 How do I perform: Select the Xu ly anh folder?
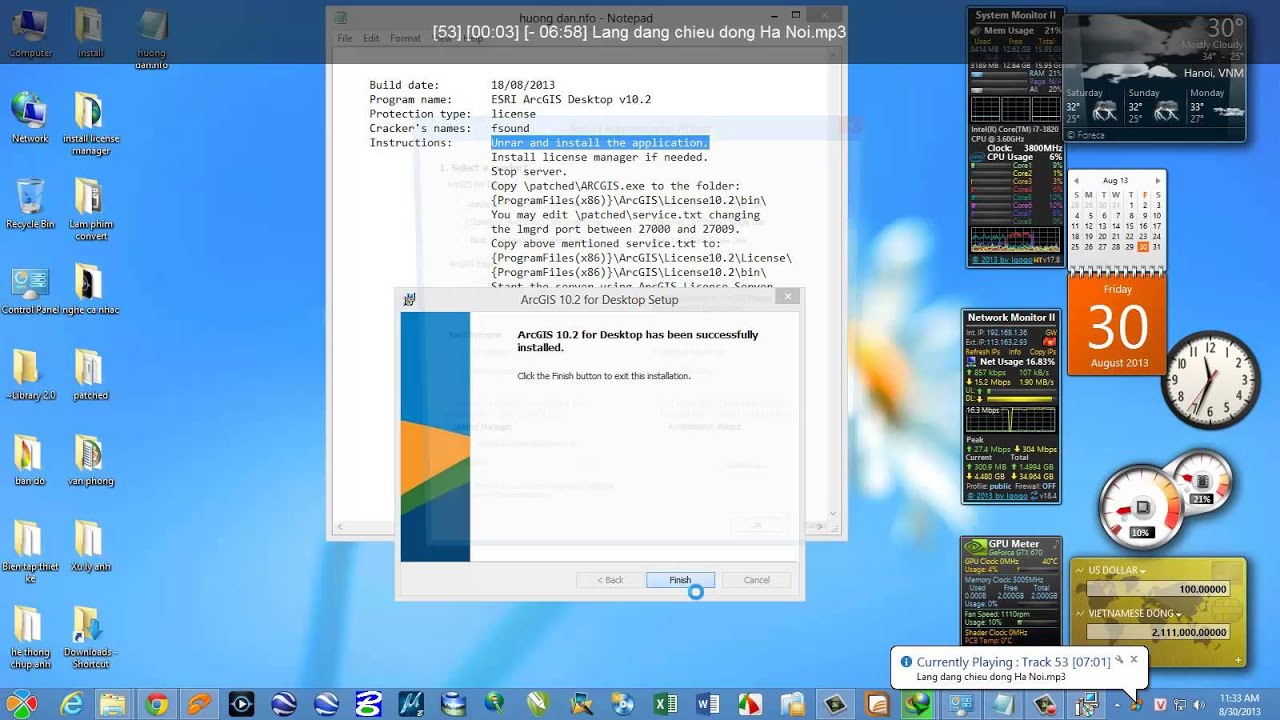point(90,547)
